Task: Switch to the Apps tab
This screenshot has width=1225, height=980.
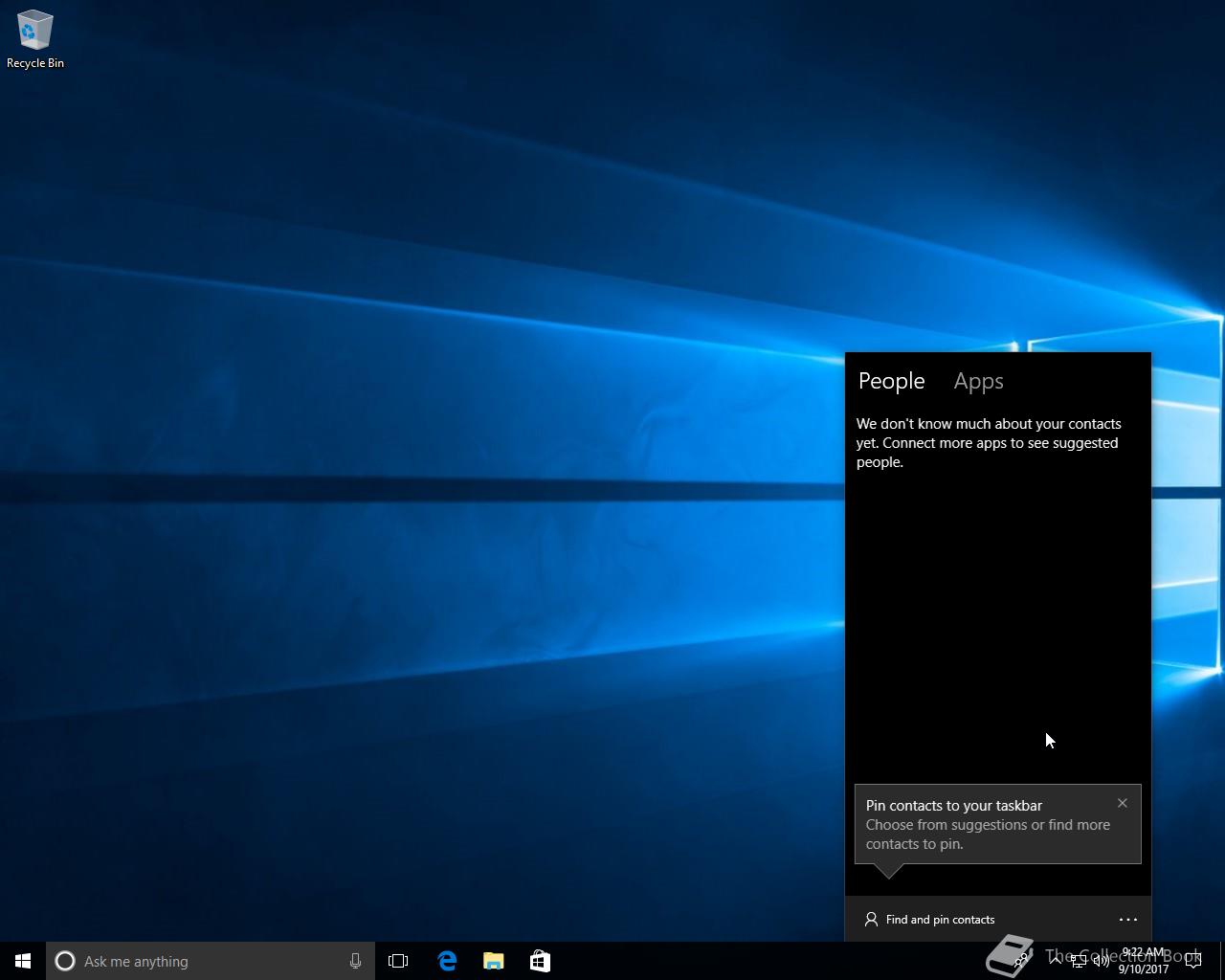Action: [978, 381]
